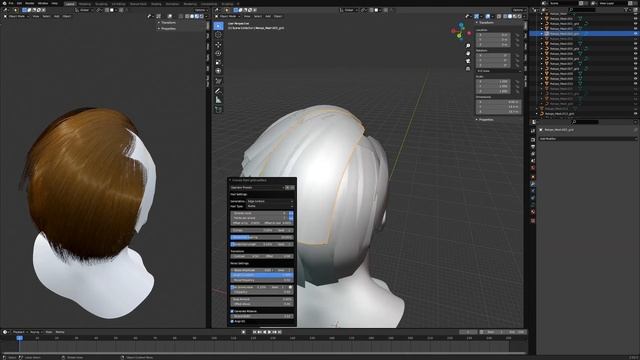The width and height of the screenshot is (640, 360).
Task: Switch to the Shading workspace tab
Action: 156,4
